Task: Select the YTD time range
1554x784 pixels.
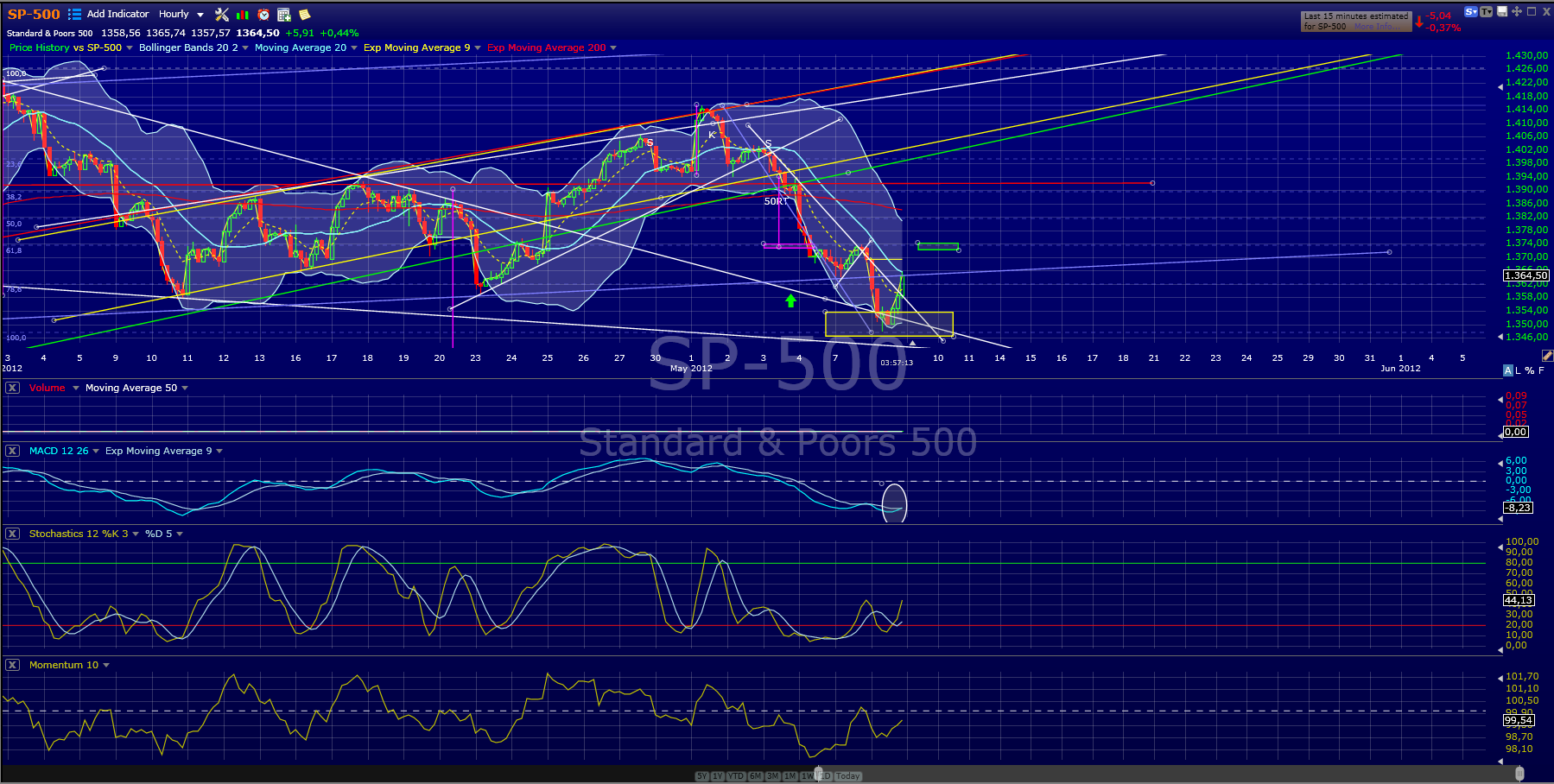Action: click(736, 776)
